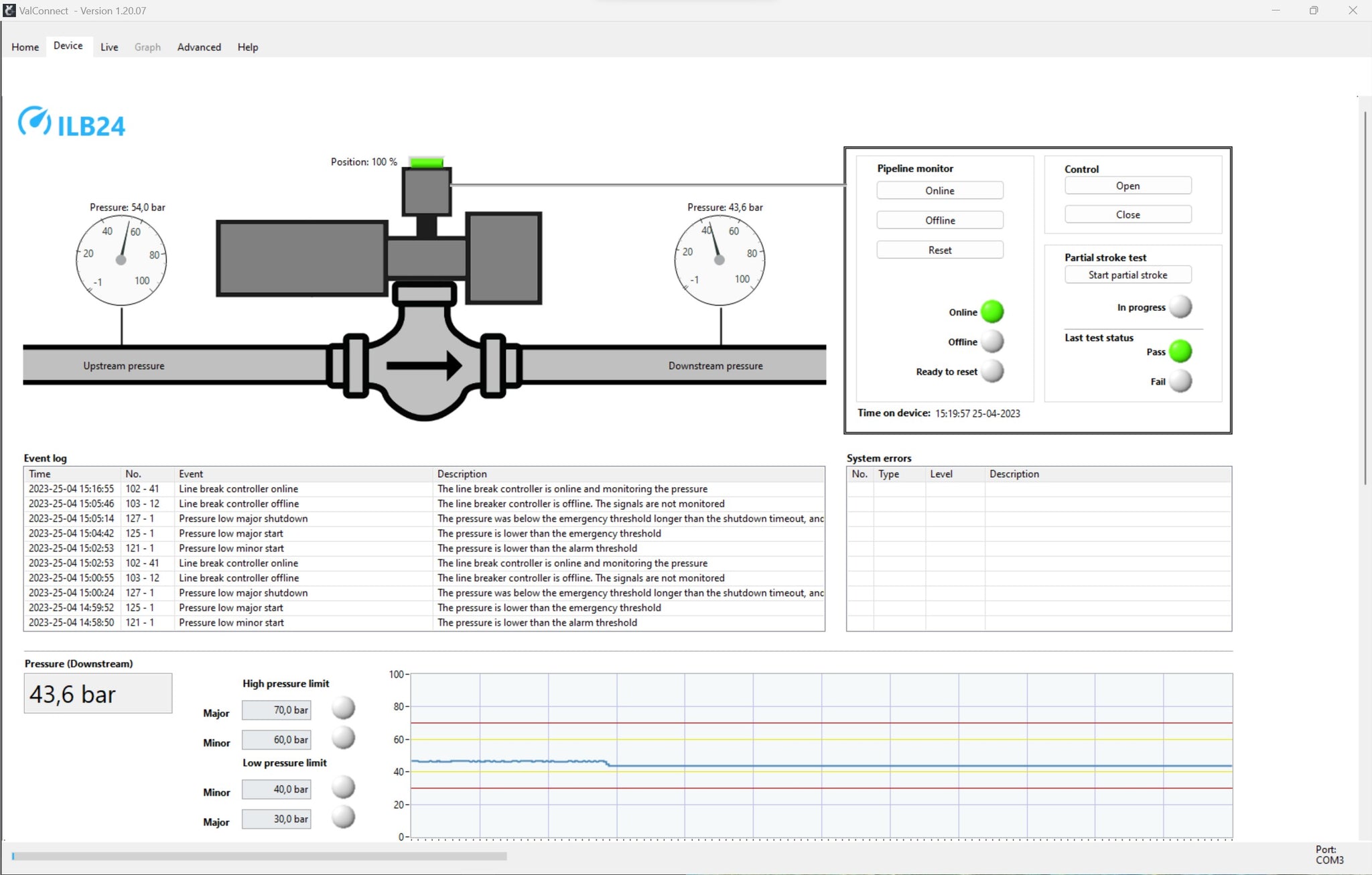
Task: Click the Last test Pass indicator lamp
Action: pyautogui.click(x=1180, y=352)
